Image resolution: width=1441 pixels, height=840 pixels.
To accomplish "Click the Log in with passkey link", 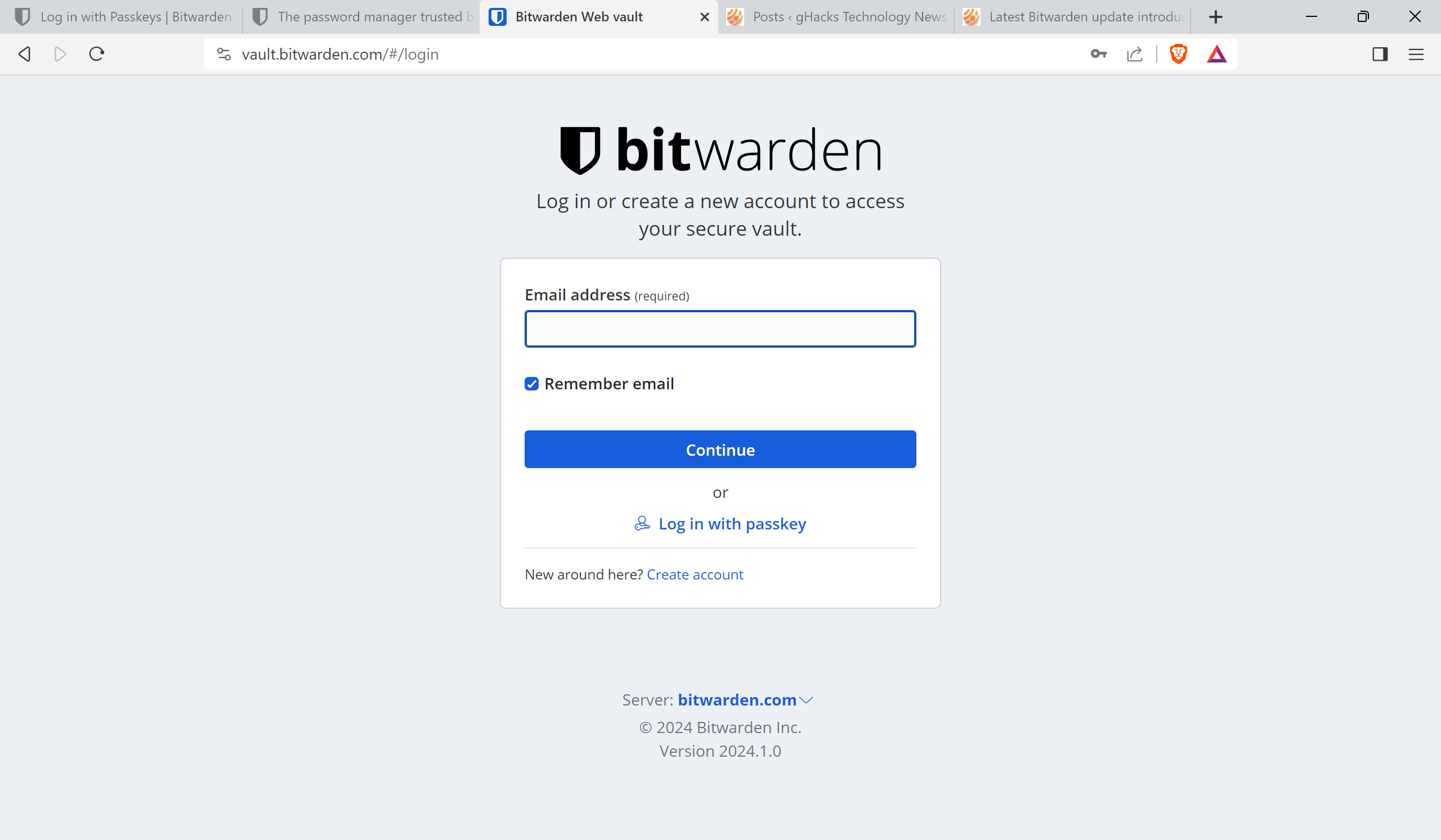I will coord(720,523).
